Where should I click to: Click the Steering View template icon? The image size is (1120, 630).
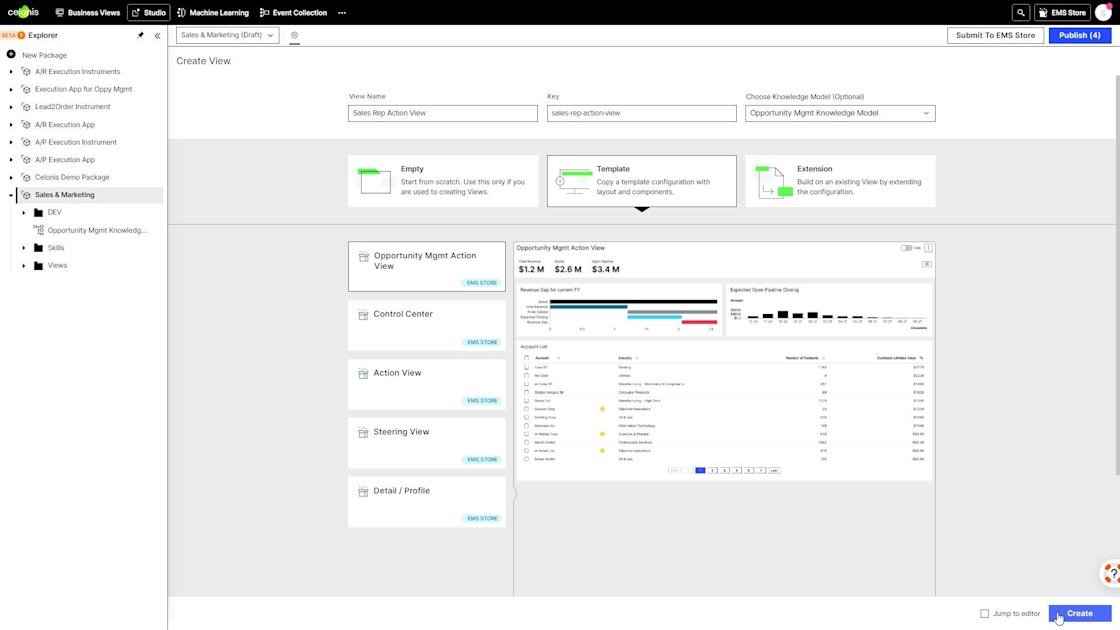363,432
